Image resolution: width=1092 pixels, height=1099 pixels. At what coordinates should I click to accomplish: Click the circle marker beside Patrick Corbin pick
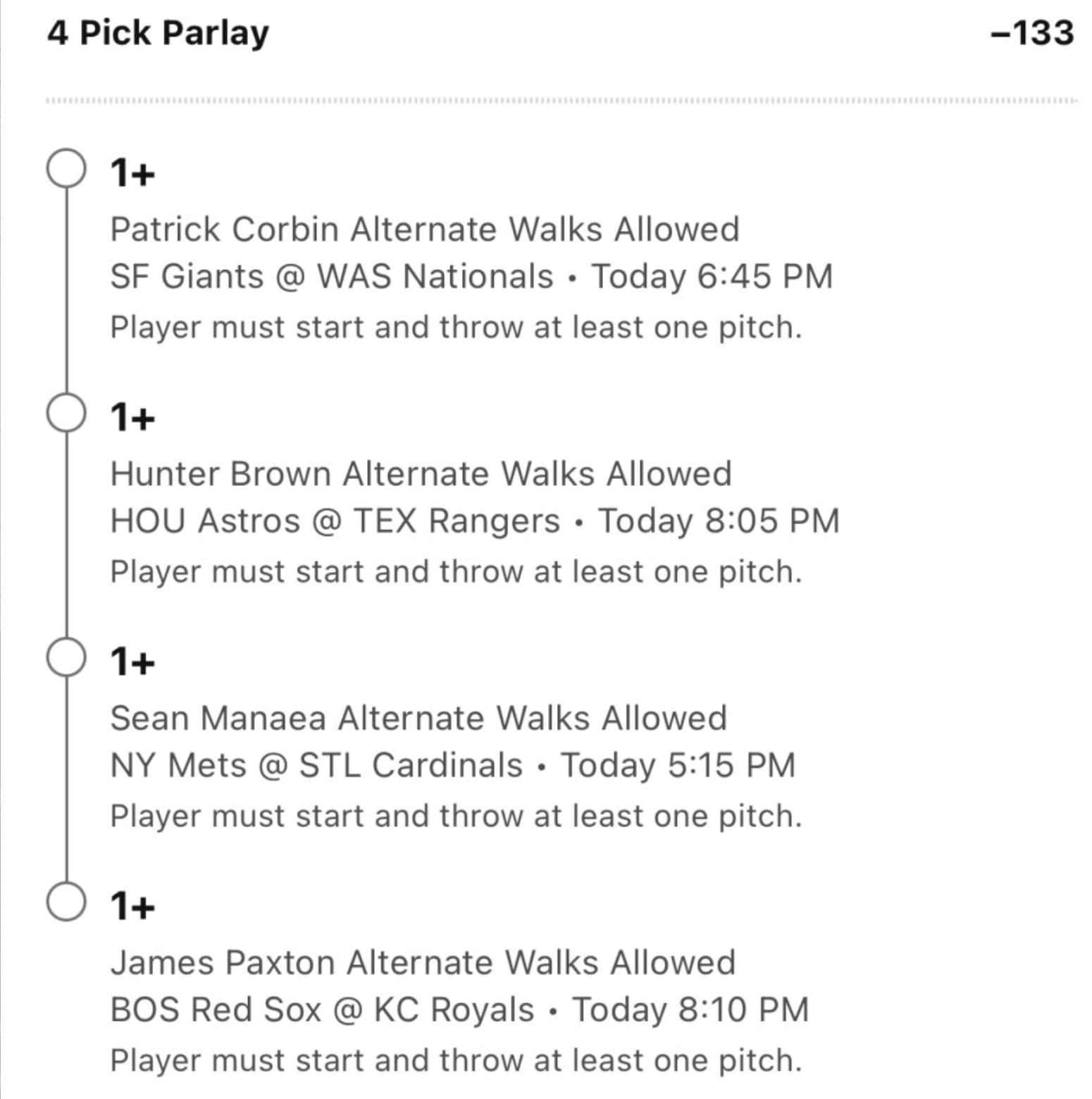[x=66, y=169]
